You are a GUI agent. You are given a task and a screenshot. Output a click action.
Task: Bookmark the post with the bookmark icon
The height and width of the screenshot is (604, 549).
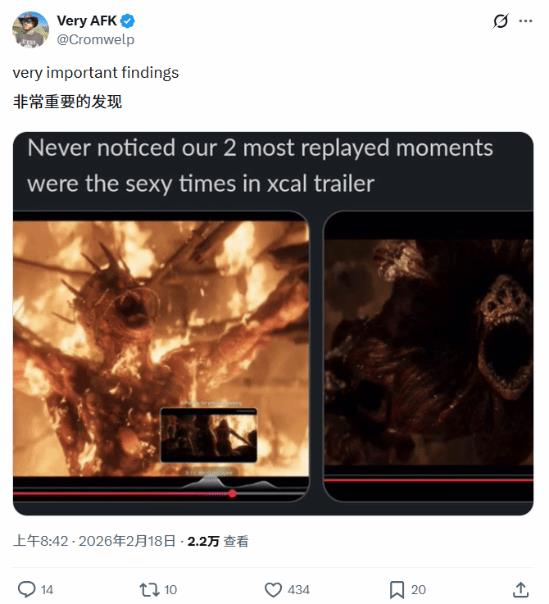(397, 590)
